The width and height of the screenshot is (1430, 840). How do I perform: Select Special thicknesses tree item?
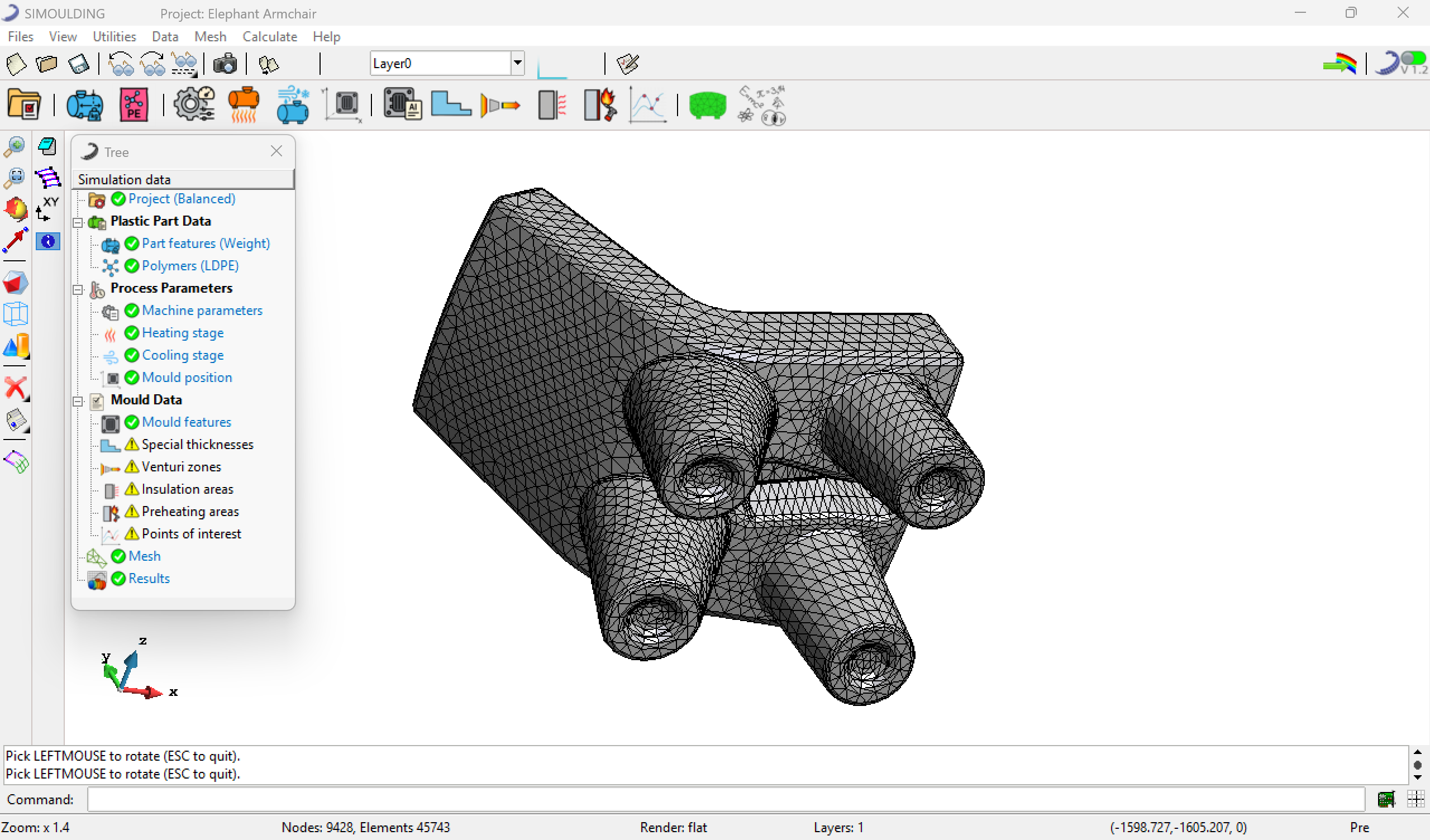[198, 445]
